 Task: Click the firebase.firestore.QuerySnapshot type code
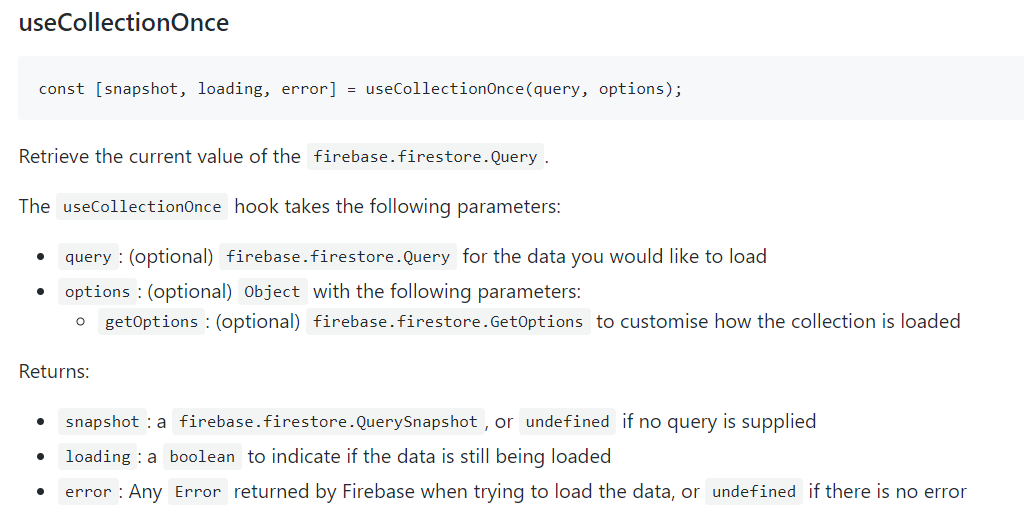tap(328, 422)
